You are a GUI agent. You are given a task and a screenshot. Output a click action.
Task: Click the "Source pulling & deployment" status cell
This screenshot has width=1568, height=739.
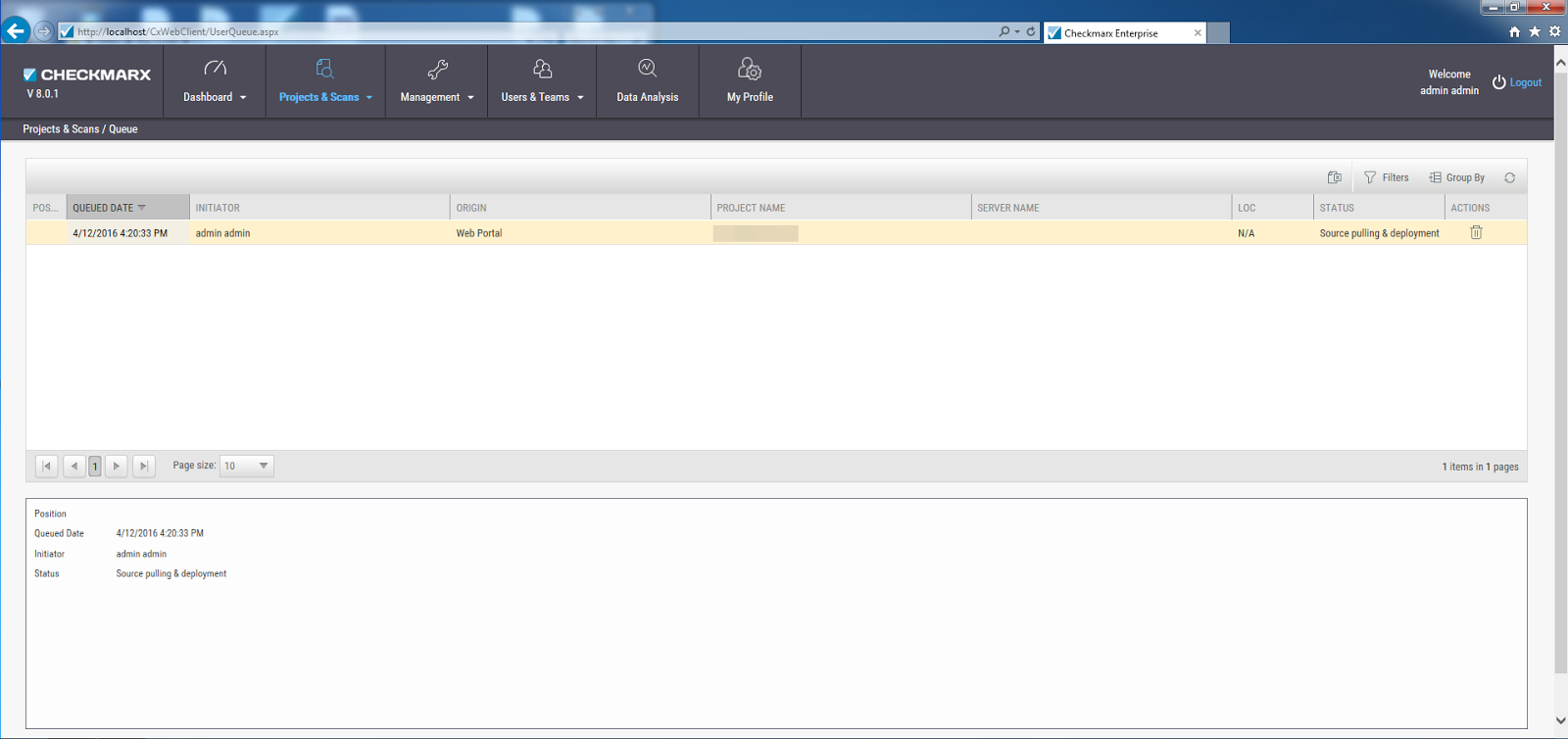[x=1379, y=233]
